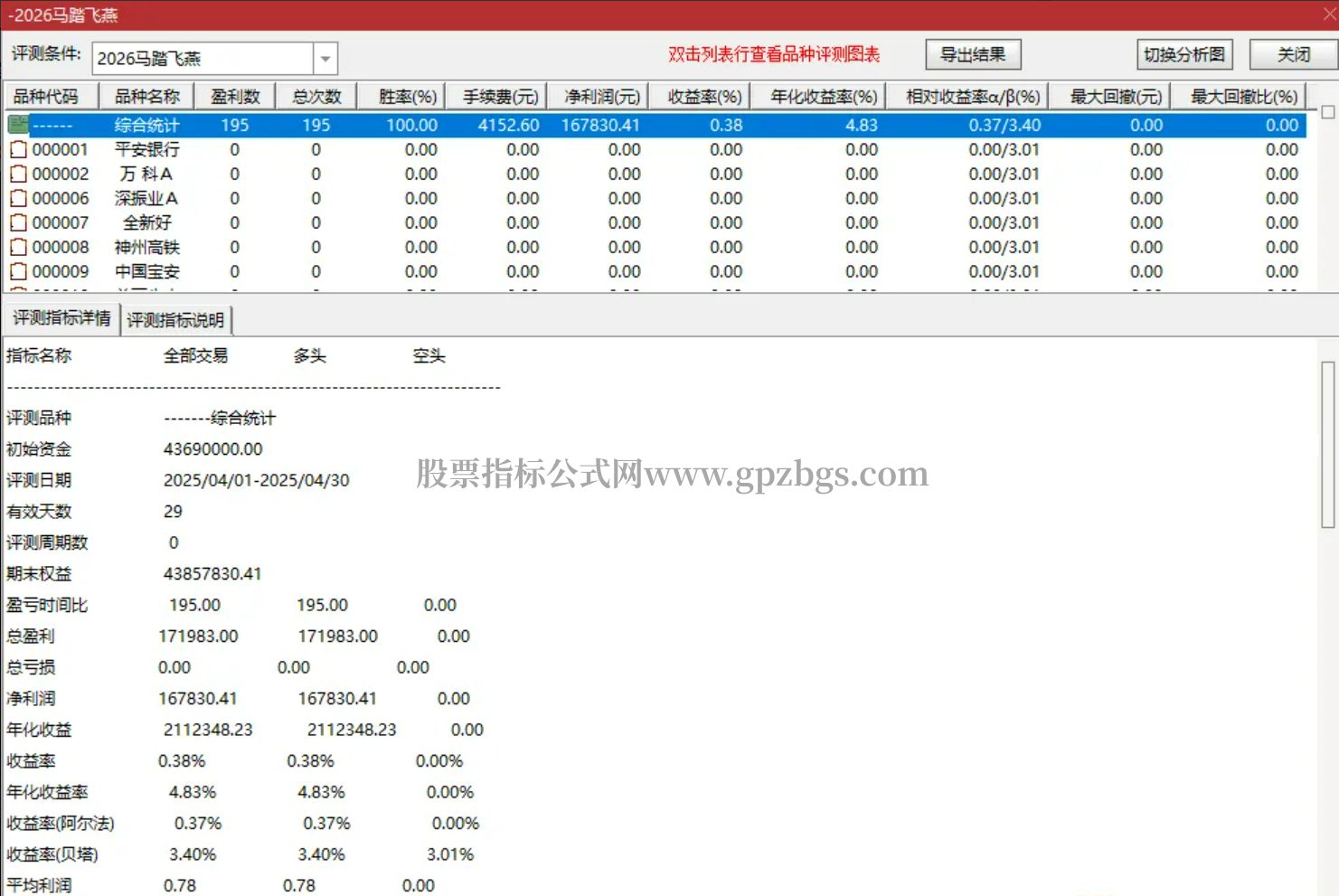
Task: Click the 评测条件 field showing 2026马踏飞燕
Action: (203, 60)
